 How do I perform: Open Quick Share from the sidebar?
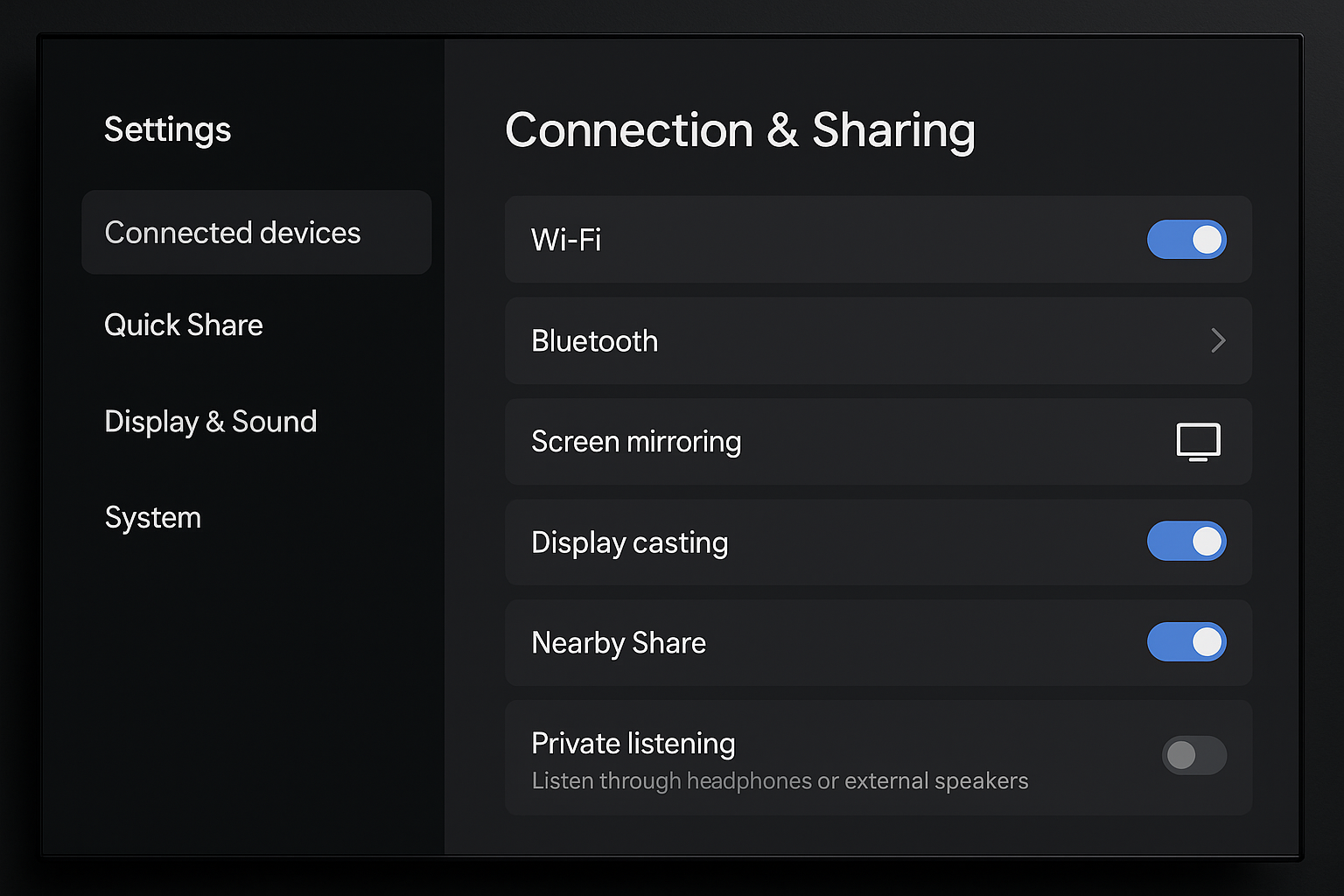tap(184, 325)
